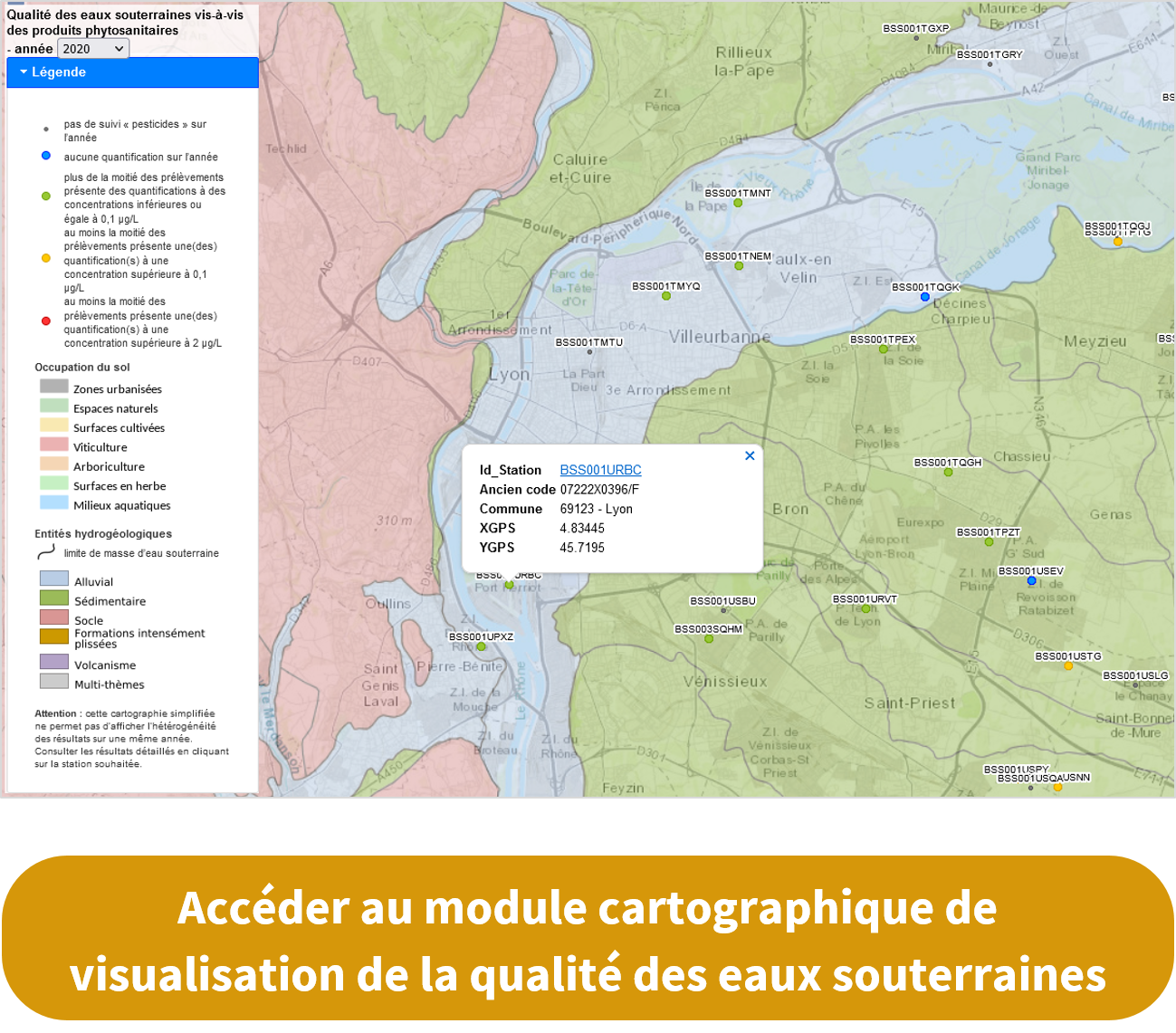Click orange station marker BSS001USTG

click(1068, 666)
